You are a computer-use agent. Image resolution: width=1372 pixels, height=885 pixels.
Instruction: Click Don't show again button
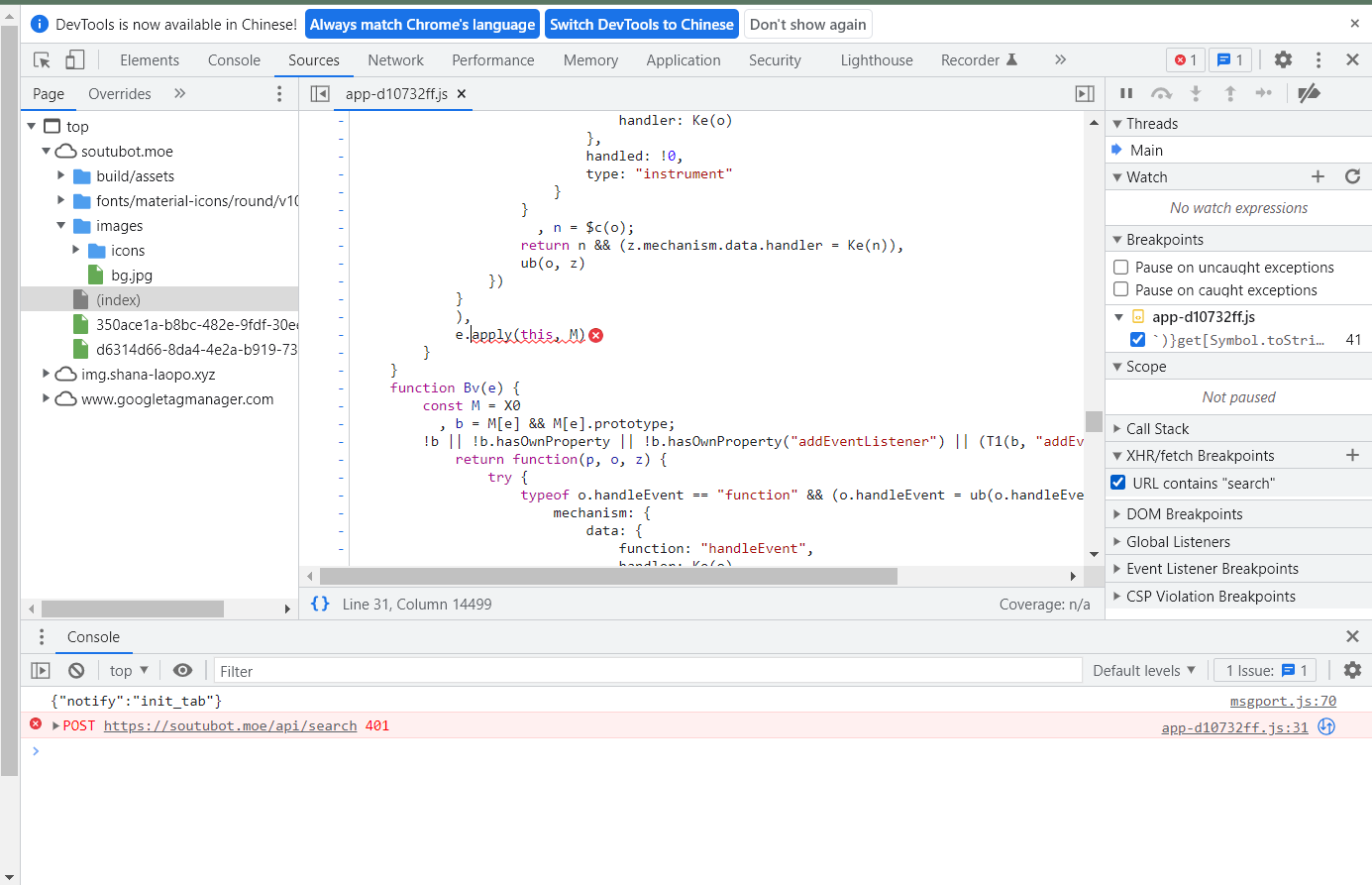(x=808, y=25)
